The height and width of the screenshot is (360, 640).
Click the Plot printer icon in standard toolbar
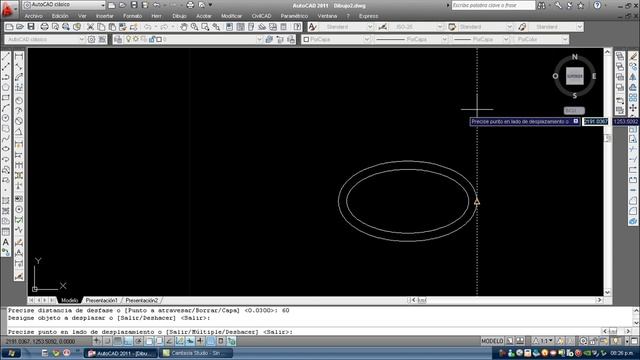[44, 27]
